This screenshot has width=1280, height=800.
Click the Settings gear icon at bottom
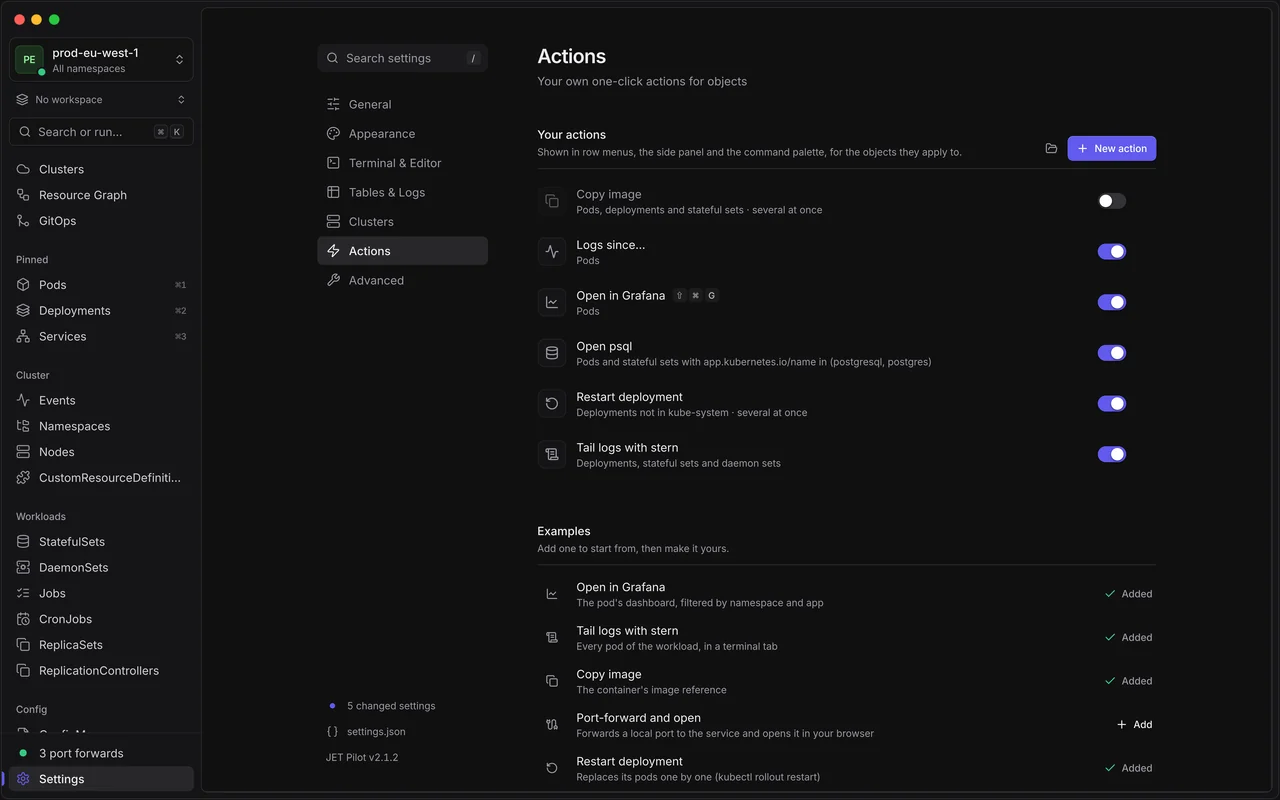pyautogui.click(x=23, y=779)
